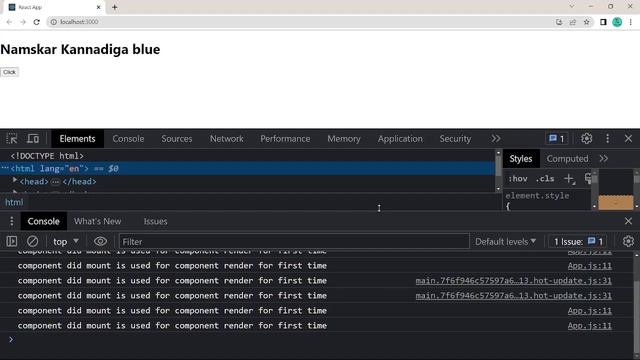Viewport: 640px width, 360px height.
Task: Expand the head element node
Action: pyautogui.click(x=15, y=180)
